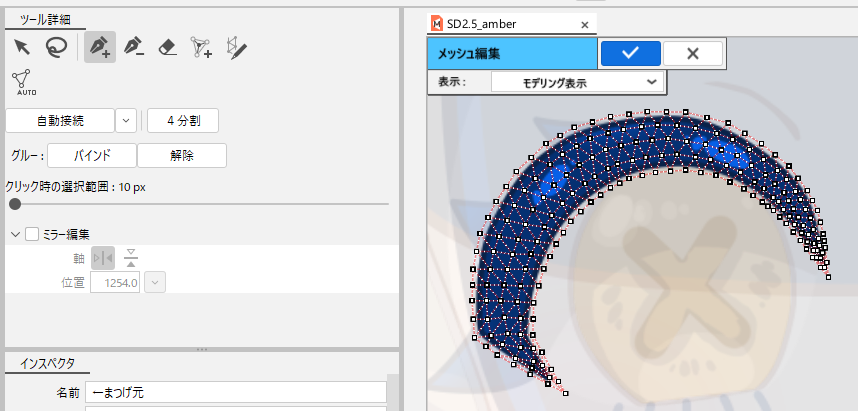The height and width of the screenshot is (411, 858).
Task: Pick the add mesh point tool
Action: [201, 46]
